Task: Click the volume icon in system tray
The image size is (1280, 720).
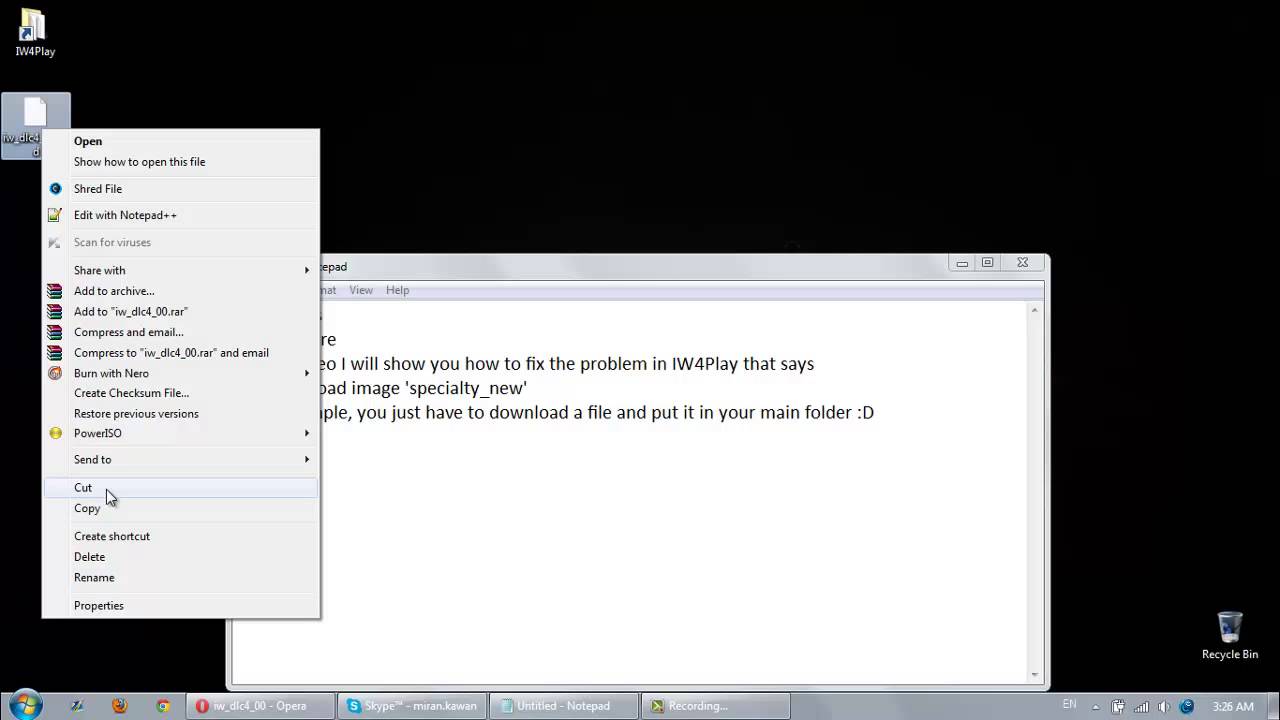Action: pos(1164,706)
